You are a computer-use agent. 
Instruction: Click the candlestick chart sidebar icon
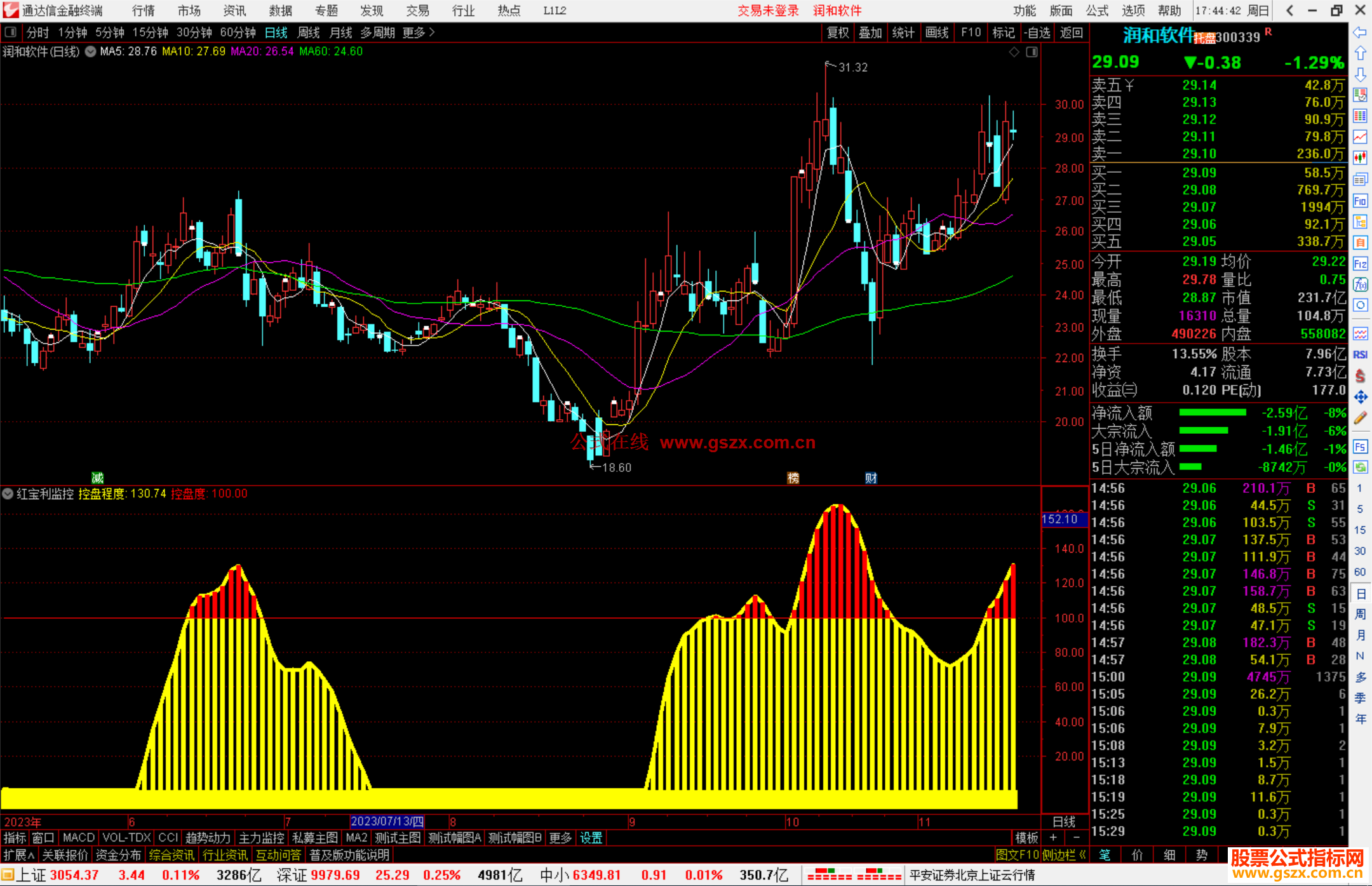[x=1360, y=158]
